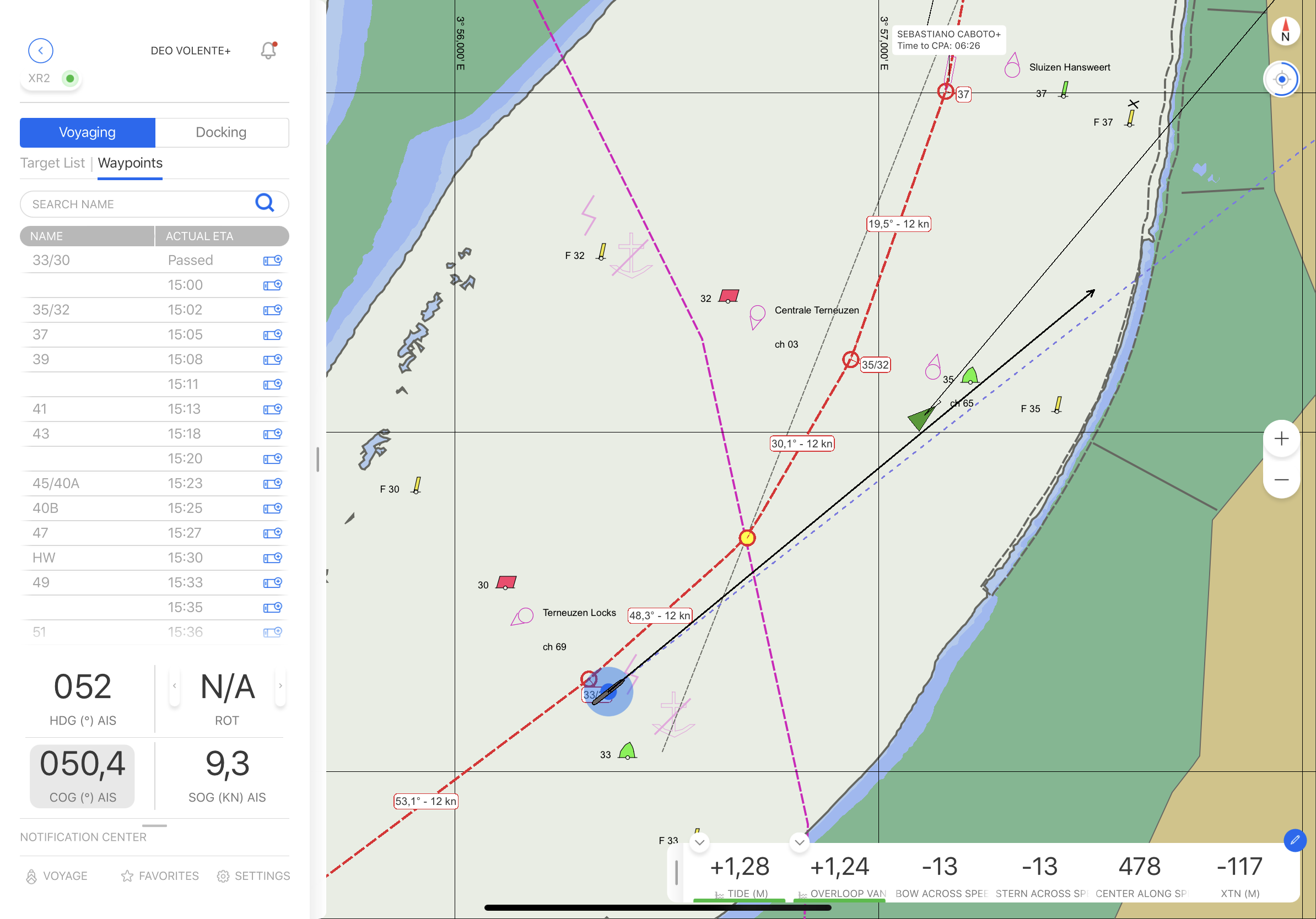Screen dimensions: 1316x919
Task: Open Favorites
Action: (x=160, y=875)
